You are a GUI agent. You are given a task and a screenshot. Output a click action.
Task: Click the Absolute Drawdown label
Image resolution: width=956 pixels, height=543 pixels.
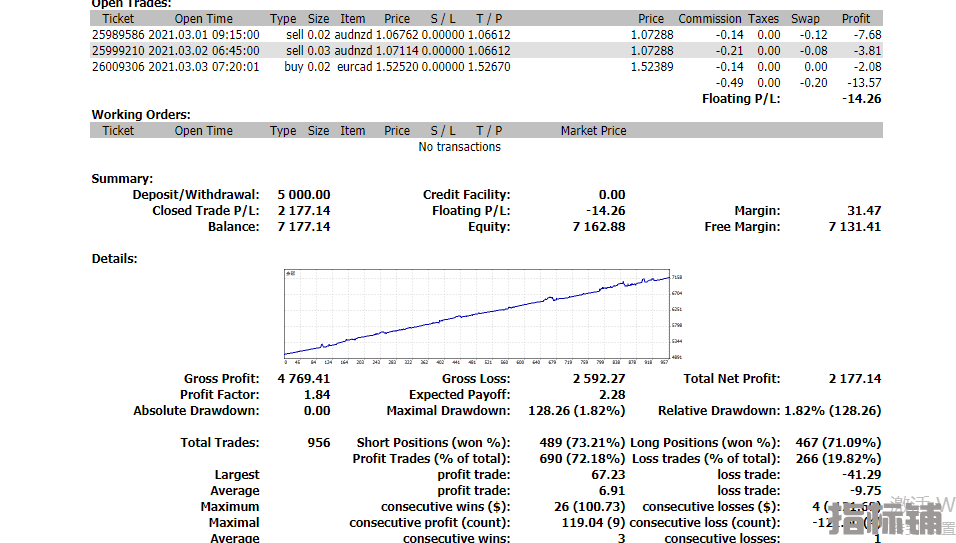196,411
